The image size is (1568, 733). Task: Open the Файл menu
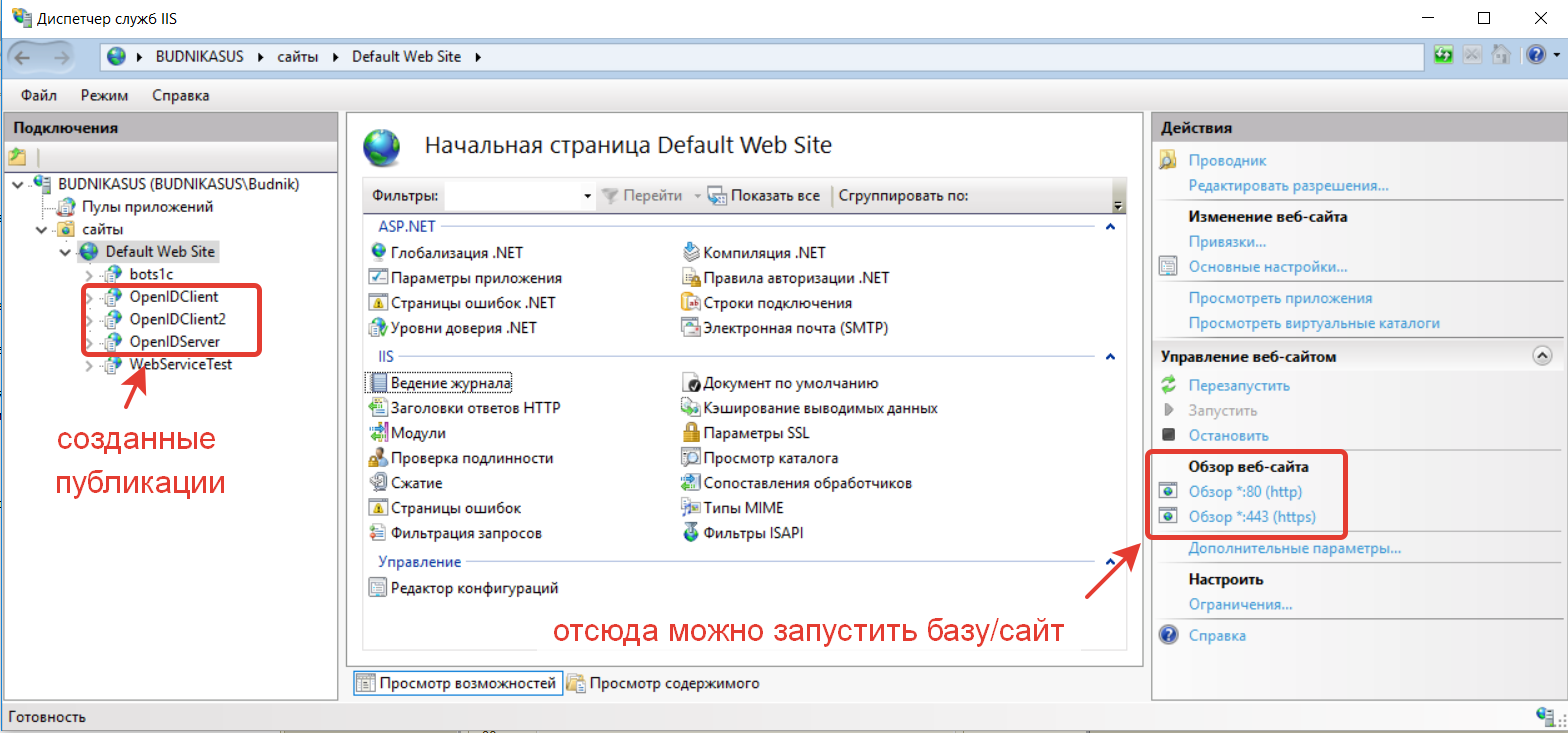point(39,95)
